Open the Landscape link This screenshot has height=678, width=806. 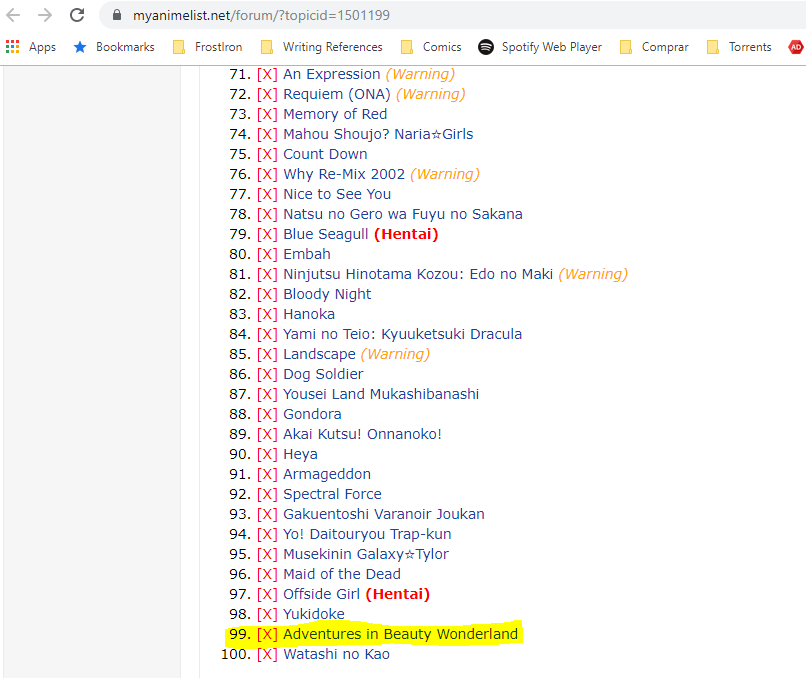point(319,354)
